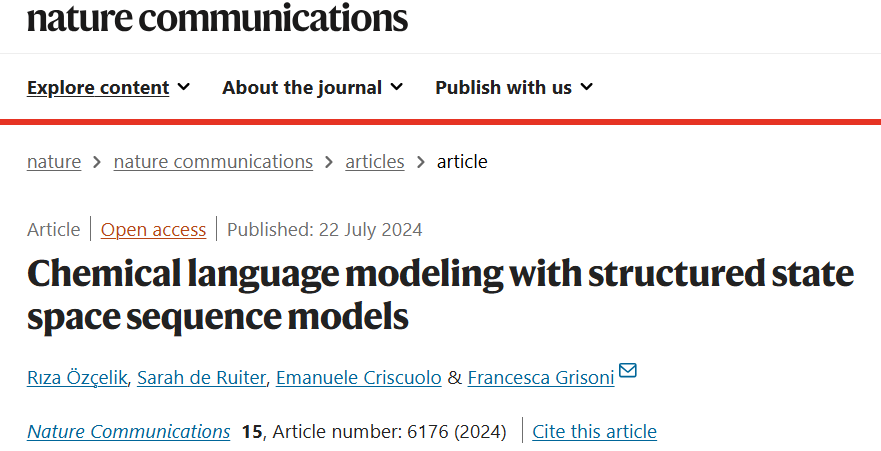Open the Publish with us menu
The width and height of the screenshot is (881, 451).
(x=503, y=88)
